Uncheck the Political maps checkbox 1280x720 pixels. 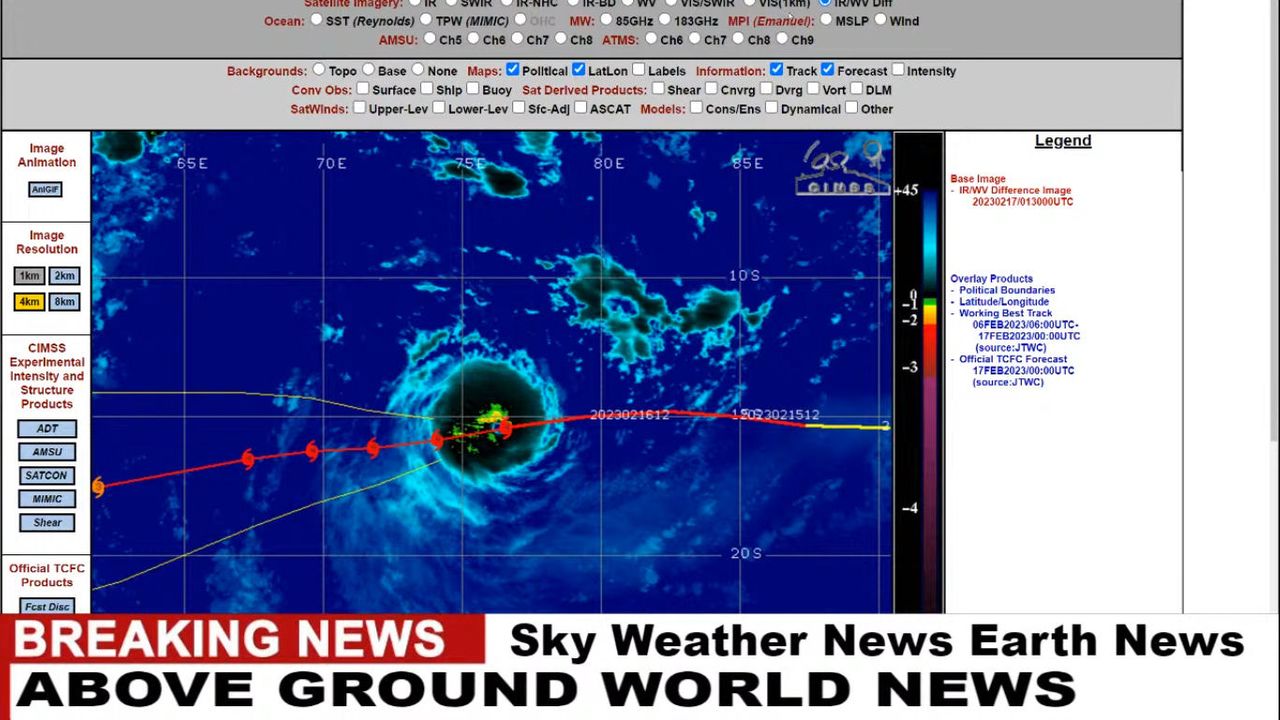point(513,70)
